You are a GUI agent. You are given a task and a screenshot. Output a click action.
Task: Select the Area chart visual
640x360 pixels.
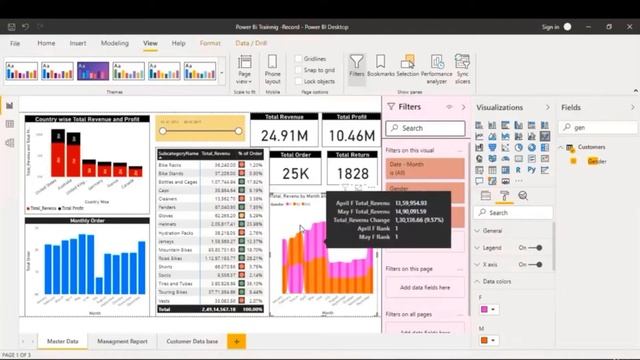[492, 136]
